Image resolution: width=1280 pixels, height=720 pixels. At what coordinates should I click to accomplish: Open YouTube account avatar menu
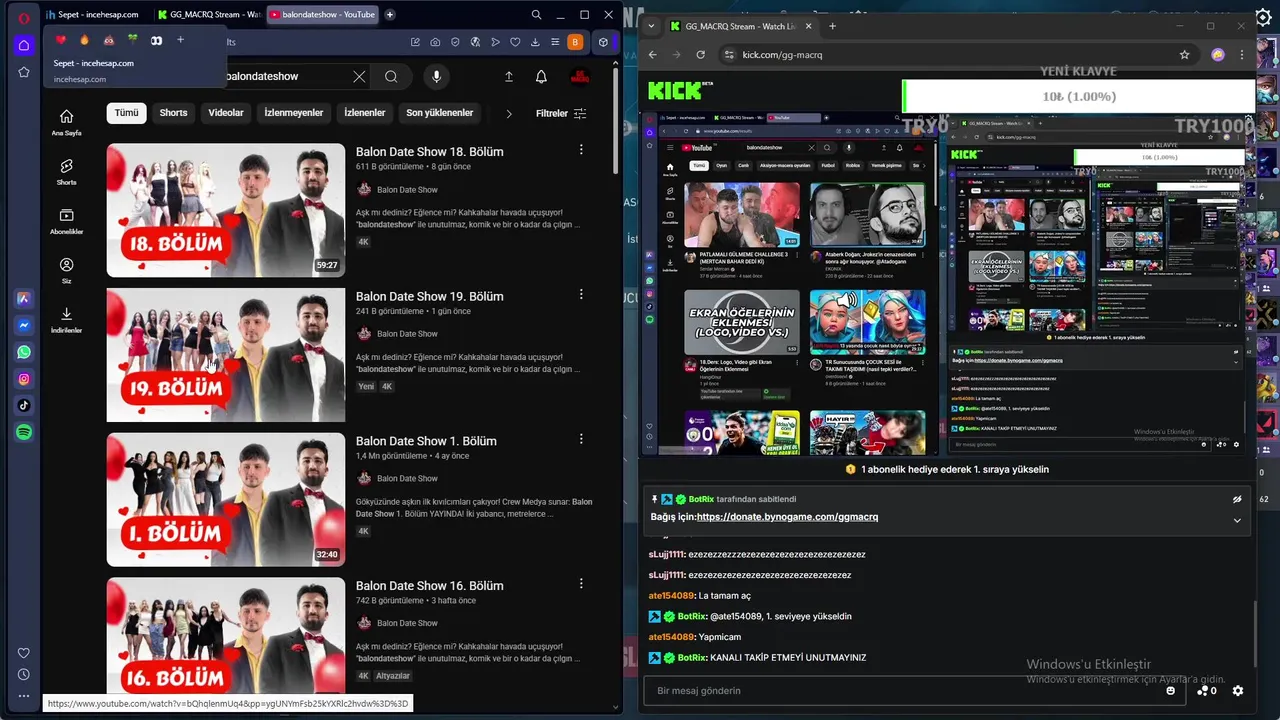pyautogui.click(x=579, y=76)
